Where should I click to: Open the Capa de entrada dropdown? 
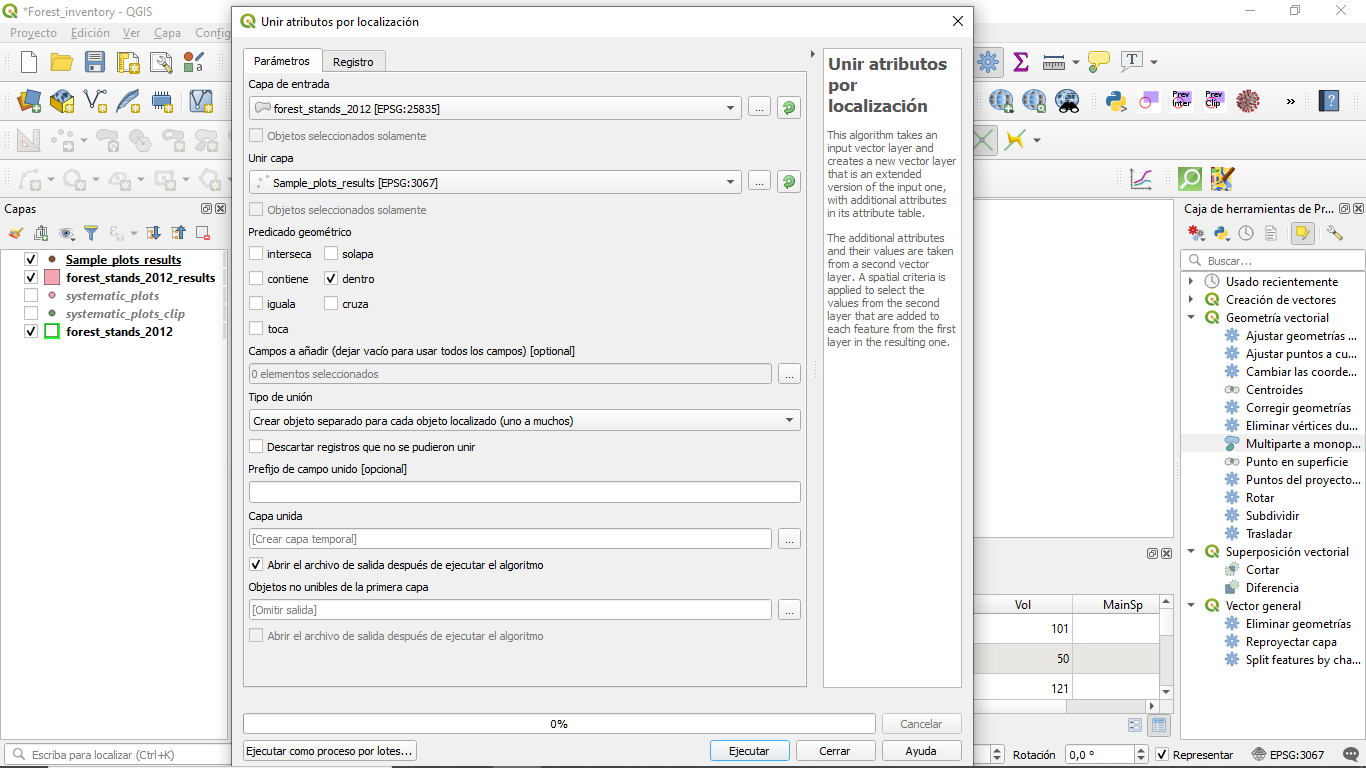pyautogui.click(x=731, y=107)
